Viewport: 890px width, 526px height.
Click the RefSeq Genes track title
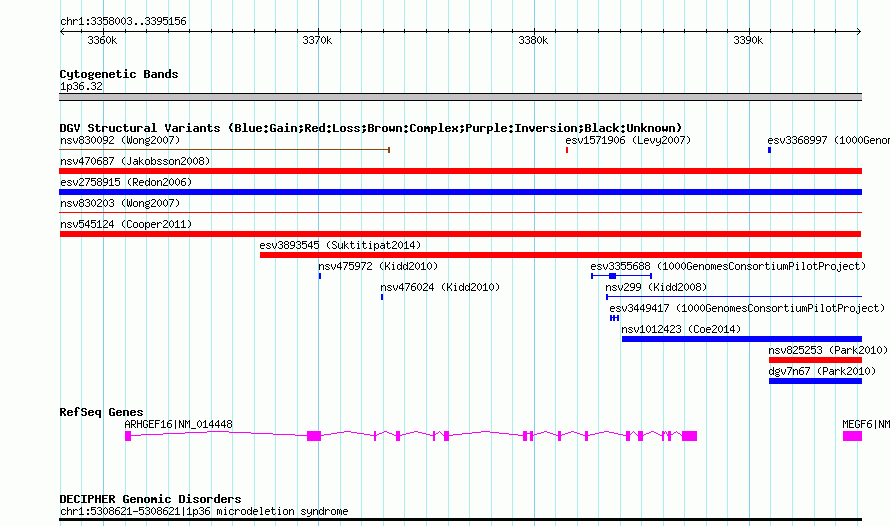pyautogui.click(x=101, y=413)
